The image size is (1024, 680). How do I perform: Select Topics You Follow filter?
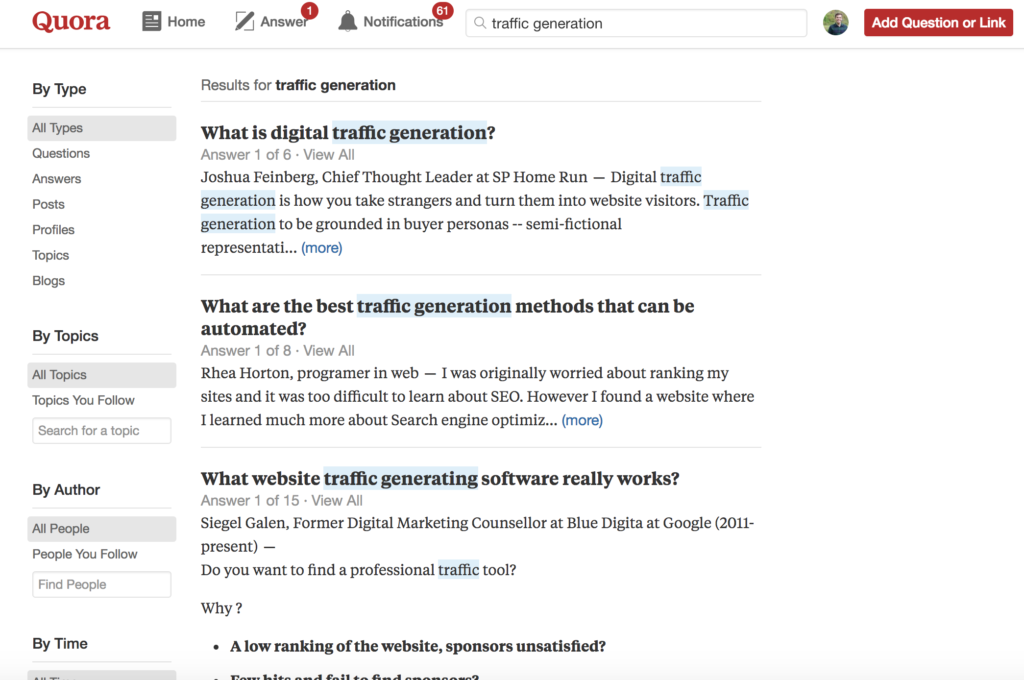point(84,400)
